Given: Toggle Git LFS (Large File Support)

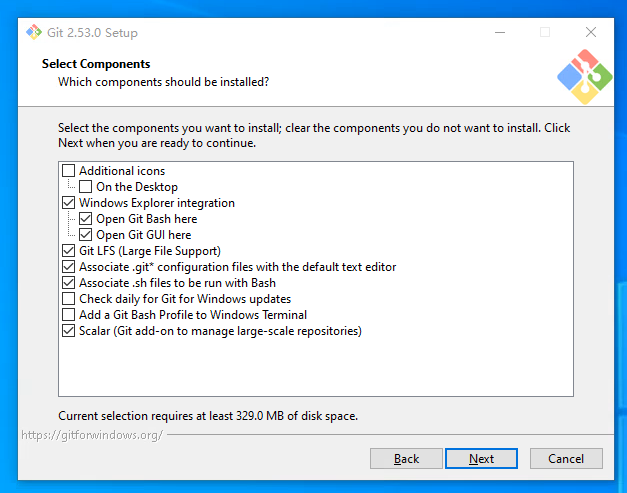Looking at the screenshot, I should [x=69, y=251].
